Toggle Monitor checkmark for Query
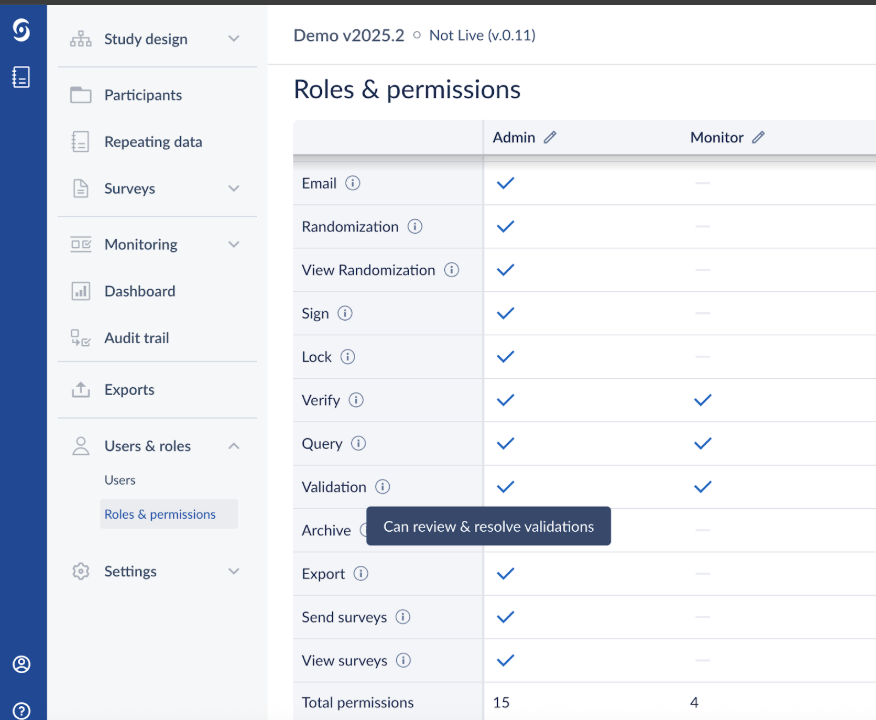The height and width of the screenshot is (720, 876). (702, 444)
